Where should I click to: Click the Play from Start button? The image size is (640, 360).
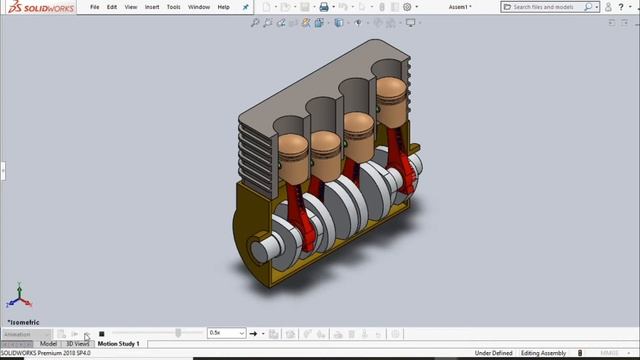[x=74, y=334]
